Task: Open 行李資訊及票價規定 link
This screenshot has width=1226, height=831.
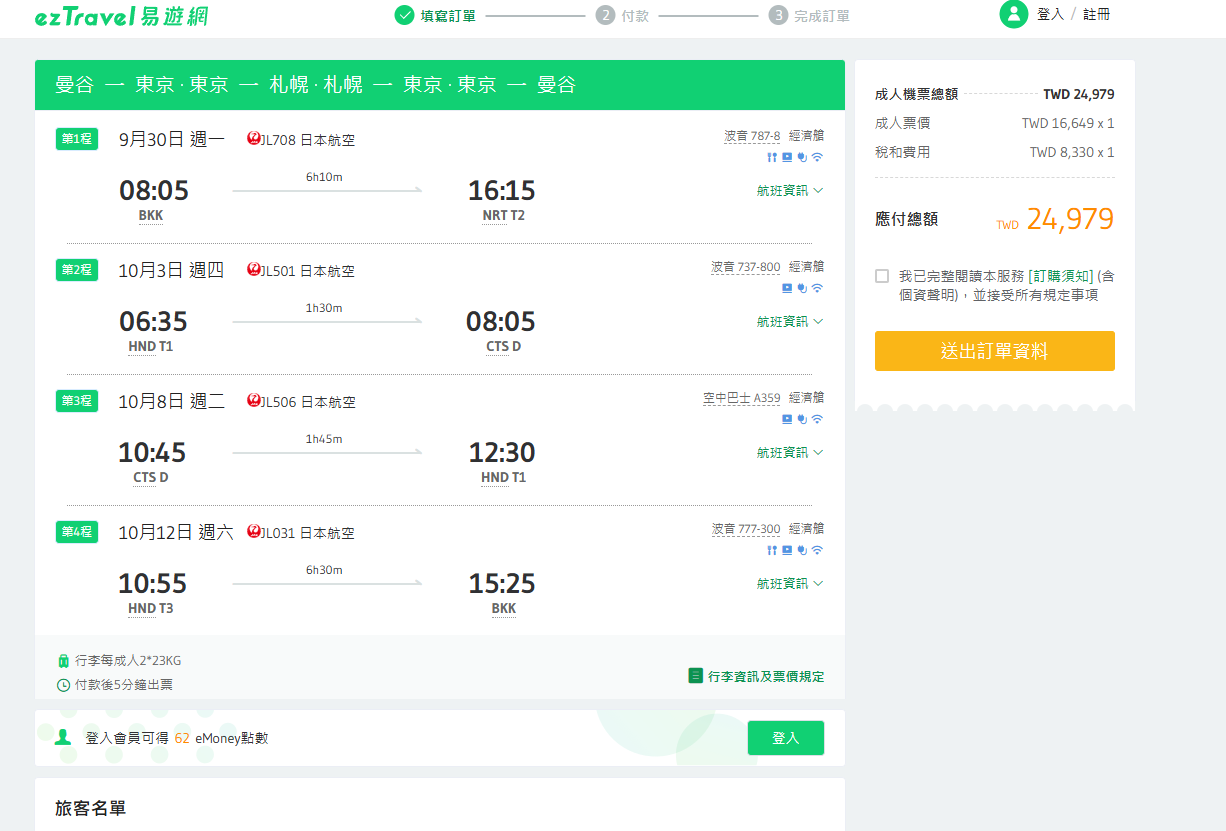Action: [766, 677]
